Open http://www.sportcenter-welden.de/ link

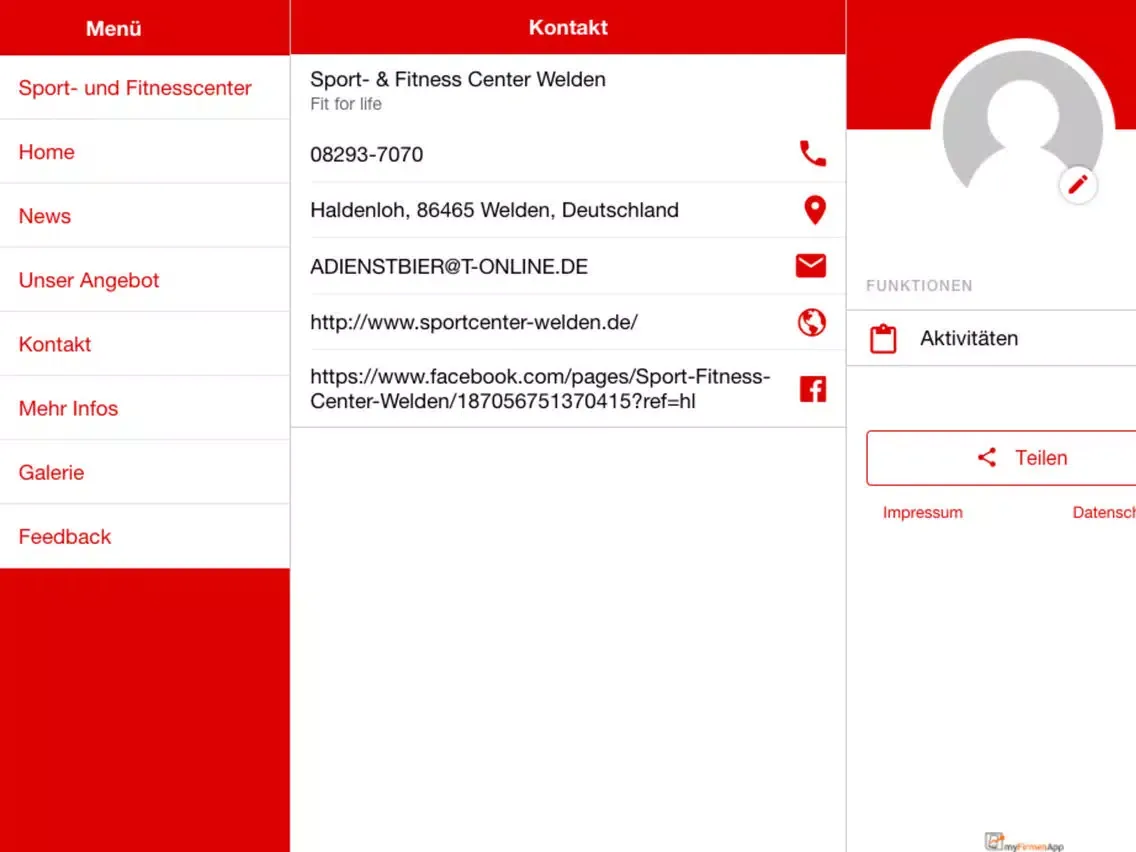pyautogui.click(x=474, y=322)
